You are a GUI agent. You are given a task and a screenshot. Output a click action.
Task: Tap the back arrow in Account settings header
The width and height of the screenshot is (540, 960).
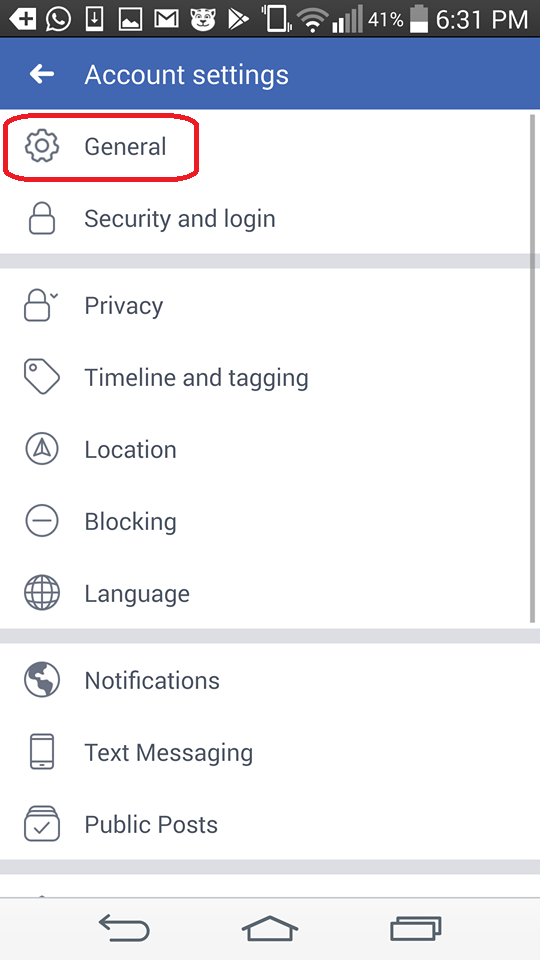pos(42,75)
